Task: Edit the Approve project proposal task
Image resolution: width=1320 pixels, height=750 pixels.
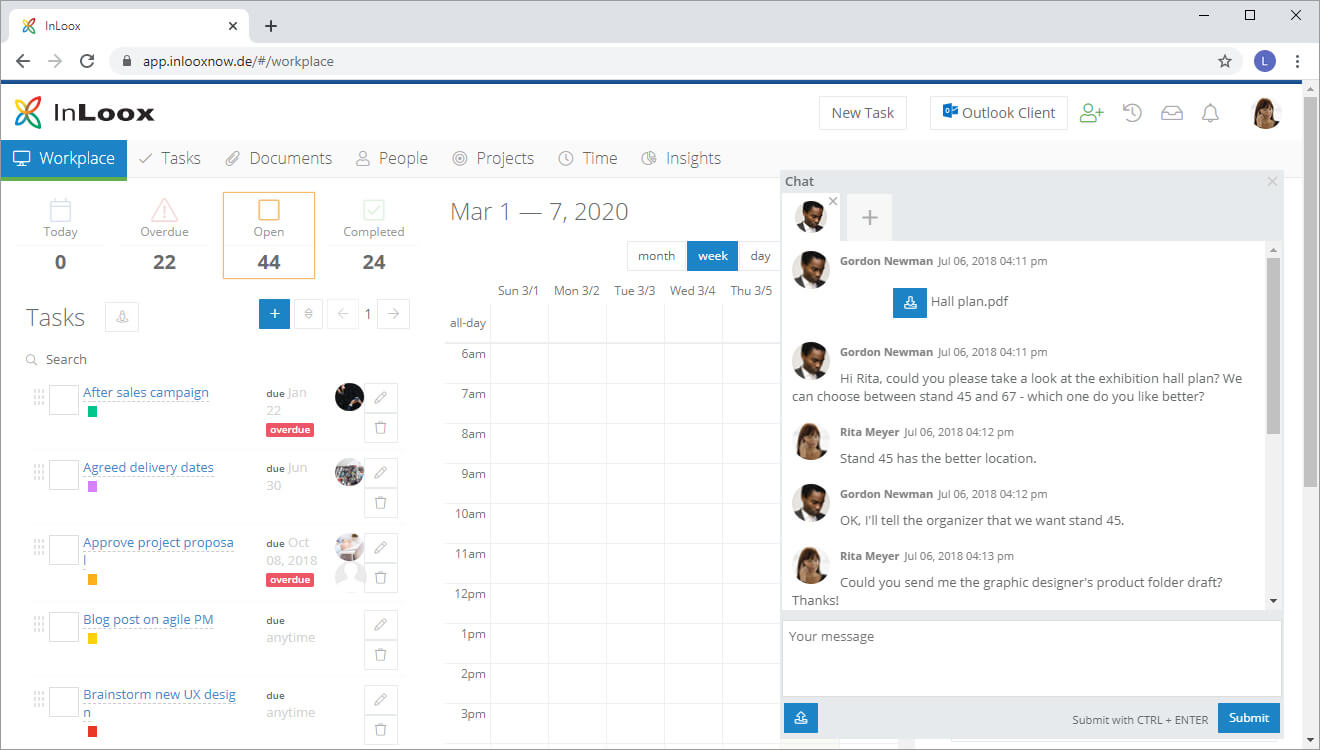Action: [x=381, y=548]
